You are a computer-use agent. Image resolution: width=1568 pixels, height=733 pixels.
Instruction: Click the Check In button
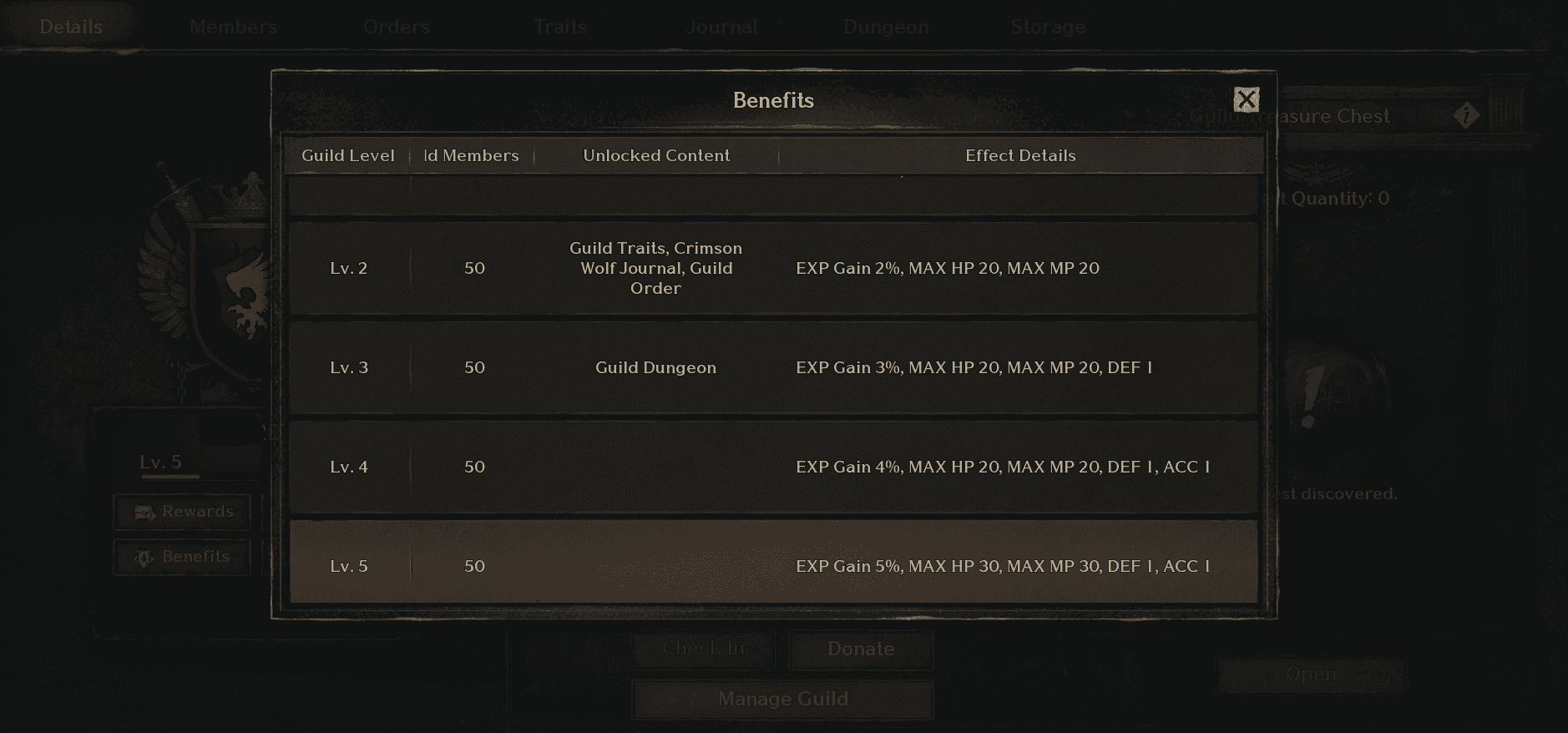coord(703,649)
